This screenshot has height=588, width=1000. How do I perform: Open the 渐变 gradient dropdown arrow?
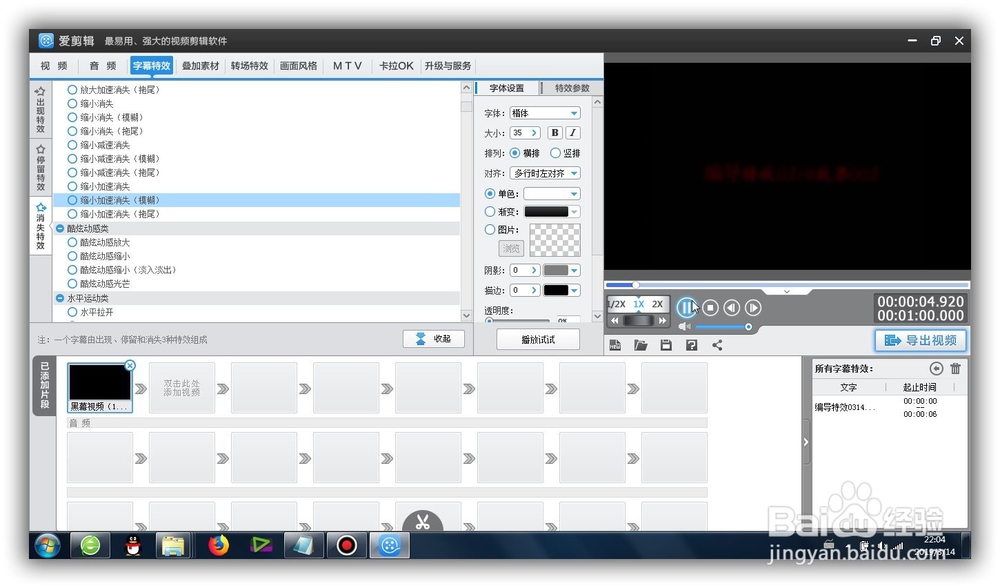575,212
